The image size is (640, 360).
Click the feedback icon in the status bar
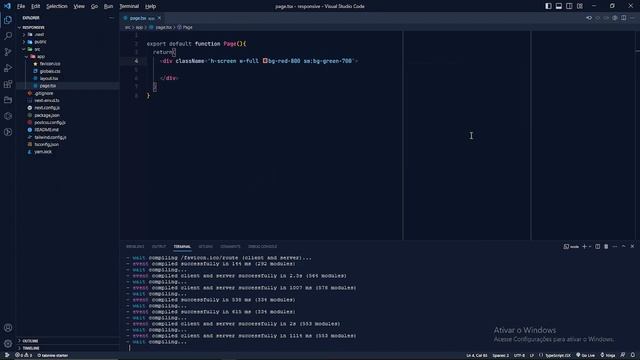(x=623, y=355)
